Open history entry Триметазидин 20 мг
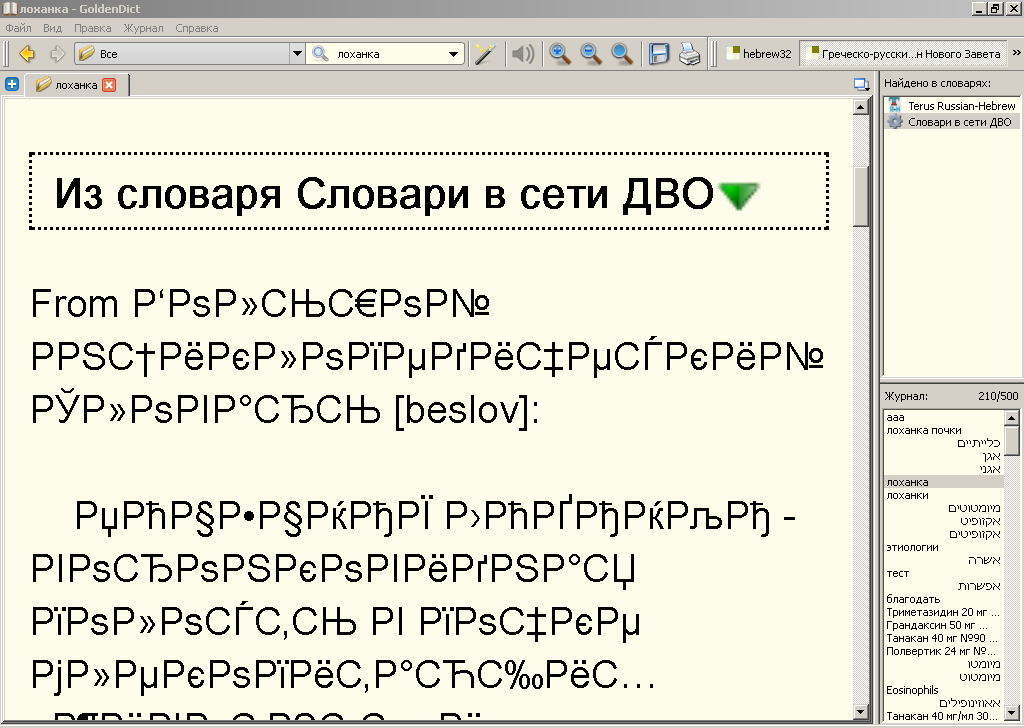Viewport: 1024px width, 728px height. (944, 612)
